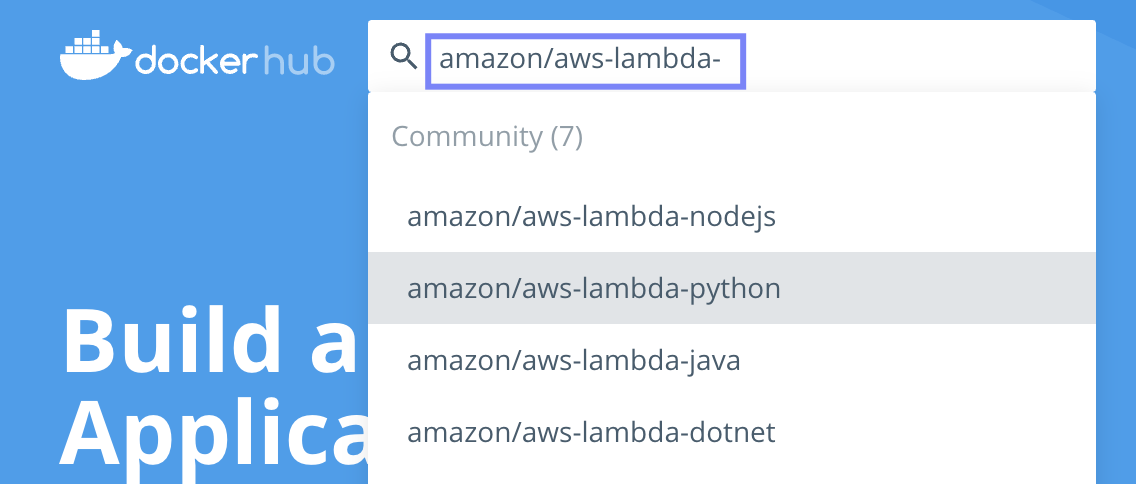Viewport: 1136px width, 484px height.
Task: Open the amazon/aws-lambda-dotnet suggestion
Action: pyautogui.click(x=732, y=432)
